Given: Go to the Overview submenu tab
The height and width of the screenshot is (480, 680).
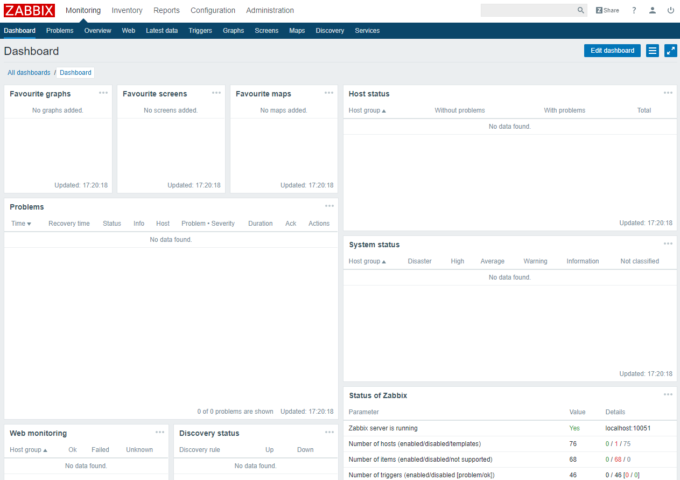Looking at the screenshot, I should (98, 31).
